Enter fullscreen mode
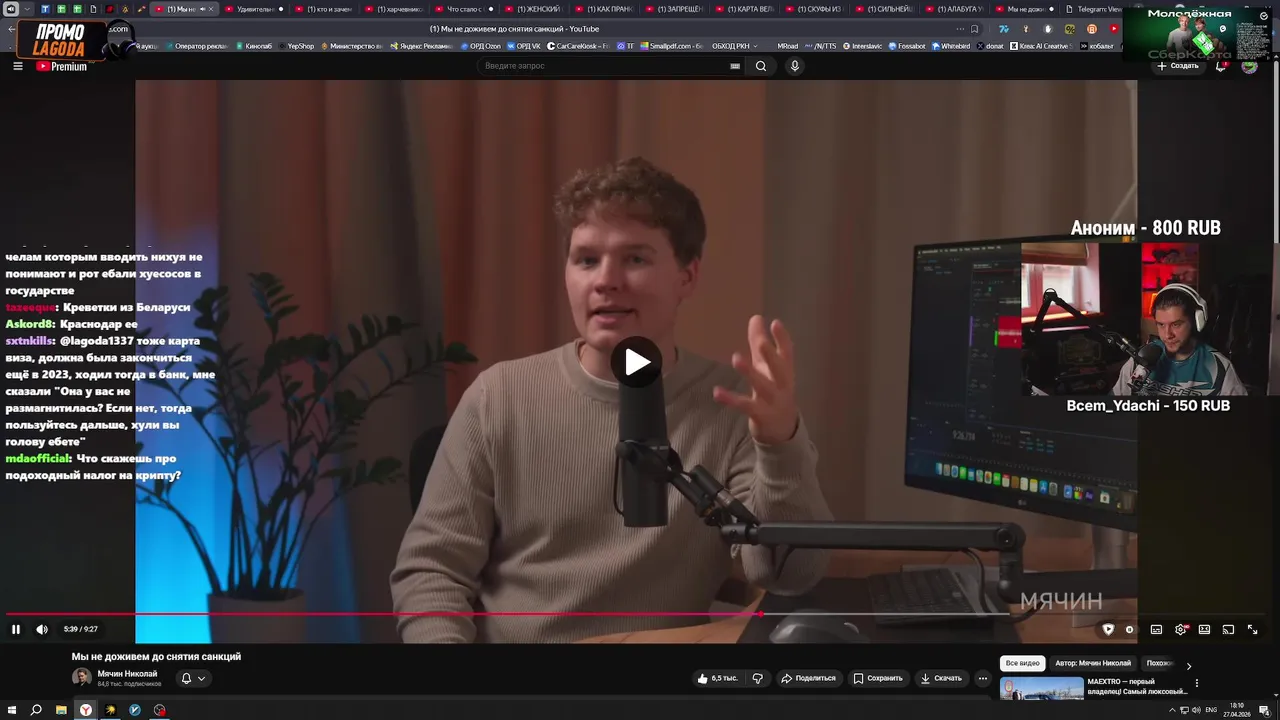The width and height of the screenshot is (1280, 720). 1252,629
